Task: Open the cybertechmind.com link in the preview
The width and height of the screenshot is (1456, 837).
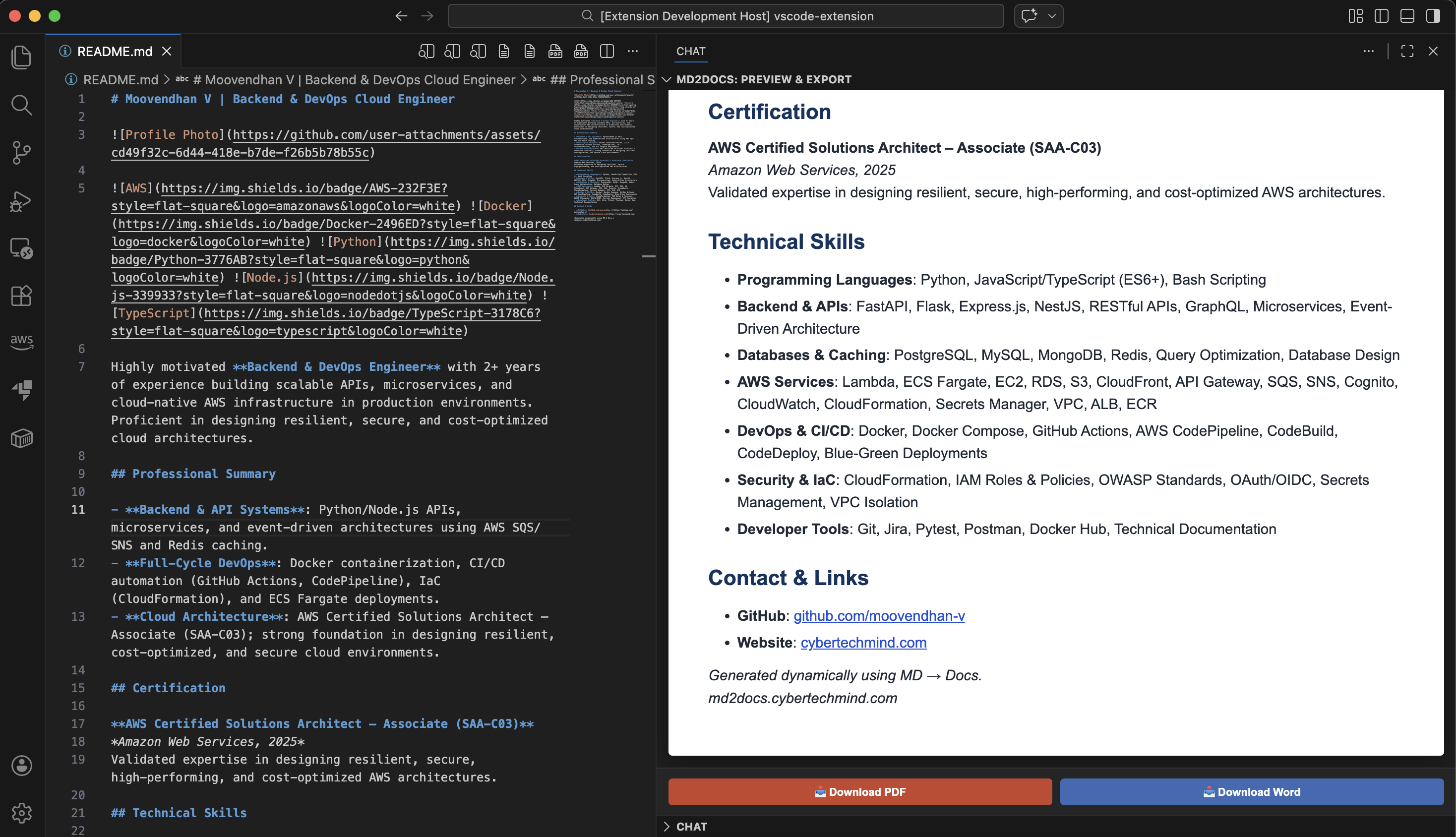Action: (x=863, y=643)
